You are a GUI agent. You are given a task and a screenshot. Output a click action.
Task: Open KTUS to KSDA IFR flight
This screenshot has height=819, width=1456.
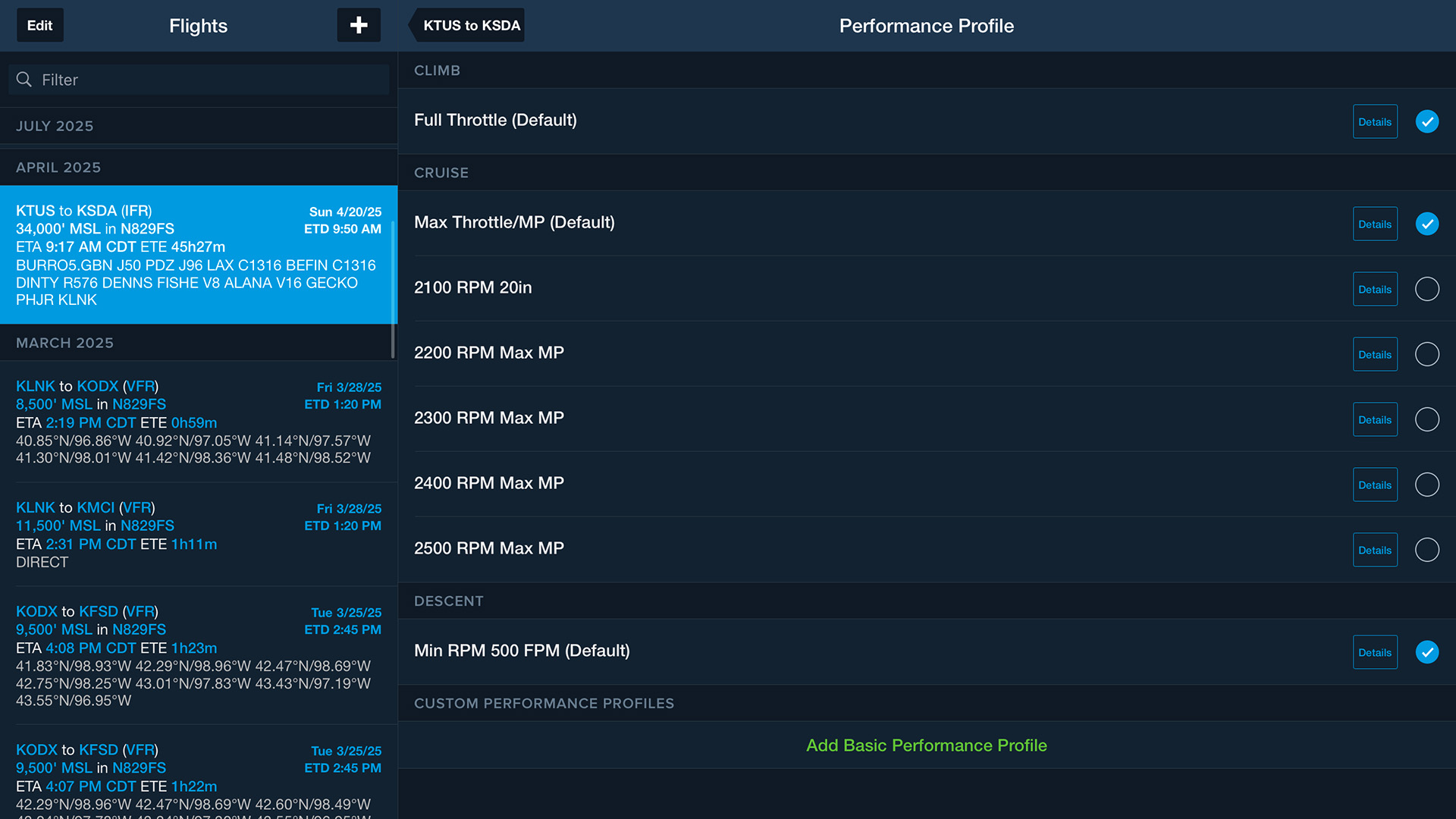197,255
